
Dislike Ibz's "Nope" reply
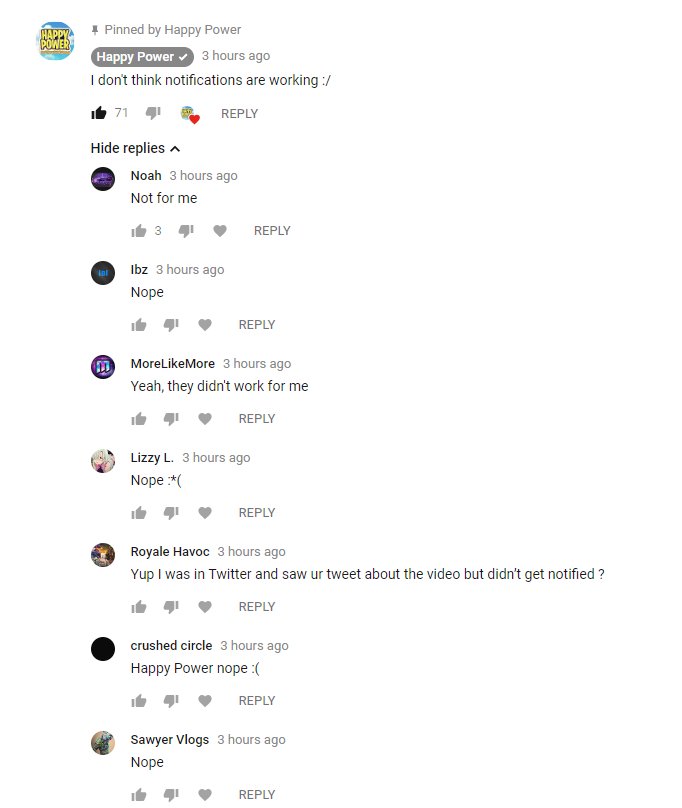click(171, 325)
